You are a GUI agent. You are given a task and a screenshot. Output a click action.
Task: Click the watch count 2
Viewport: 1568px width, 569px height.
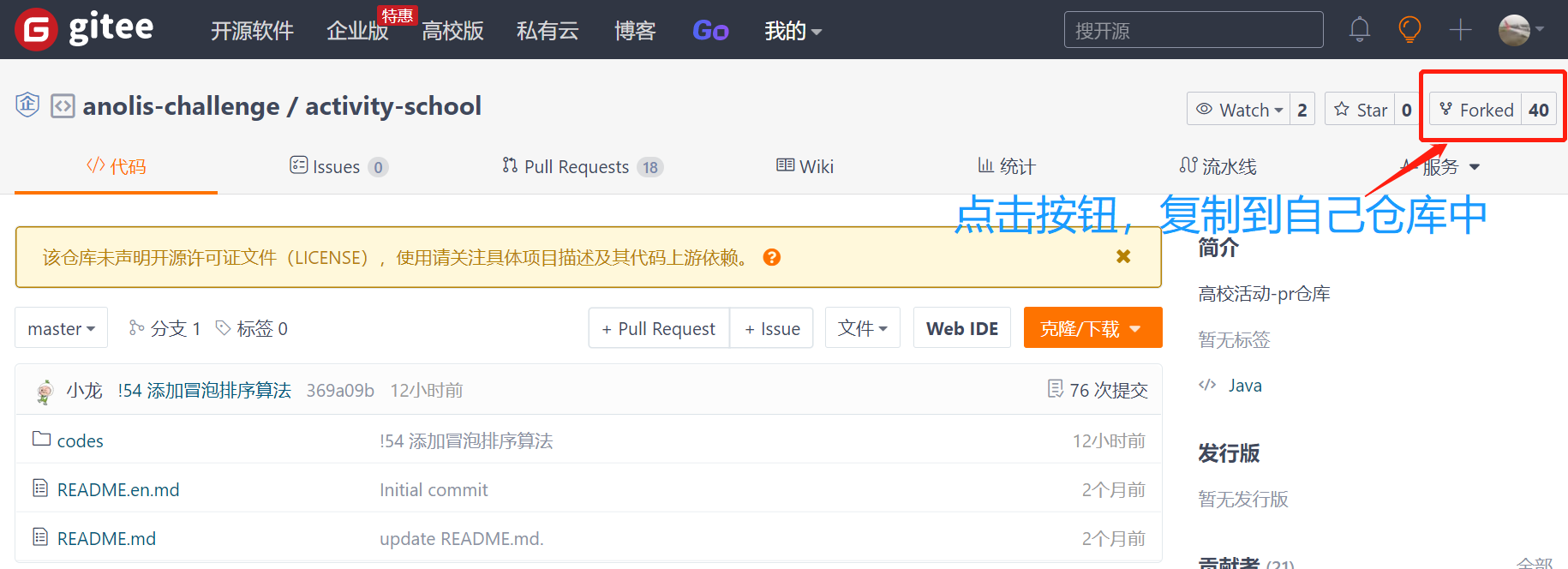click(x=1302, y=110)
